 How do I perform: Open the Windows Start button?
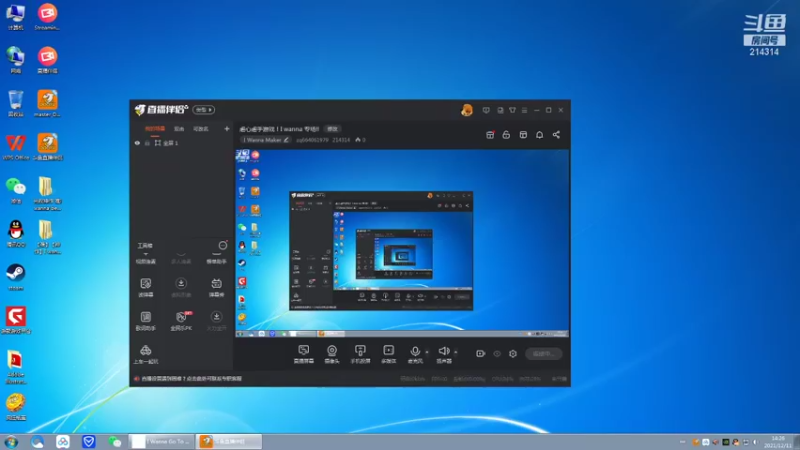pos(11,442)
